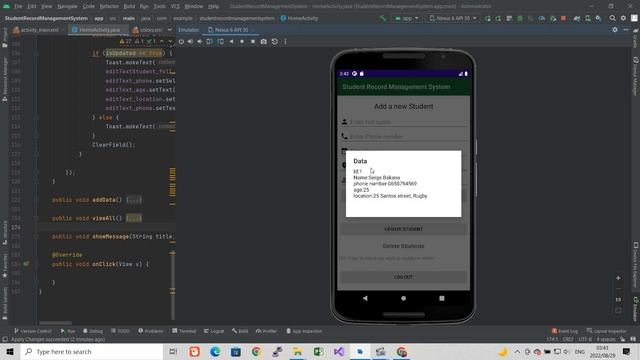The image size is (640, 360).
Task: Click the red Stop app icon
Action: 563,18
